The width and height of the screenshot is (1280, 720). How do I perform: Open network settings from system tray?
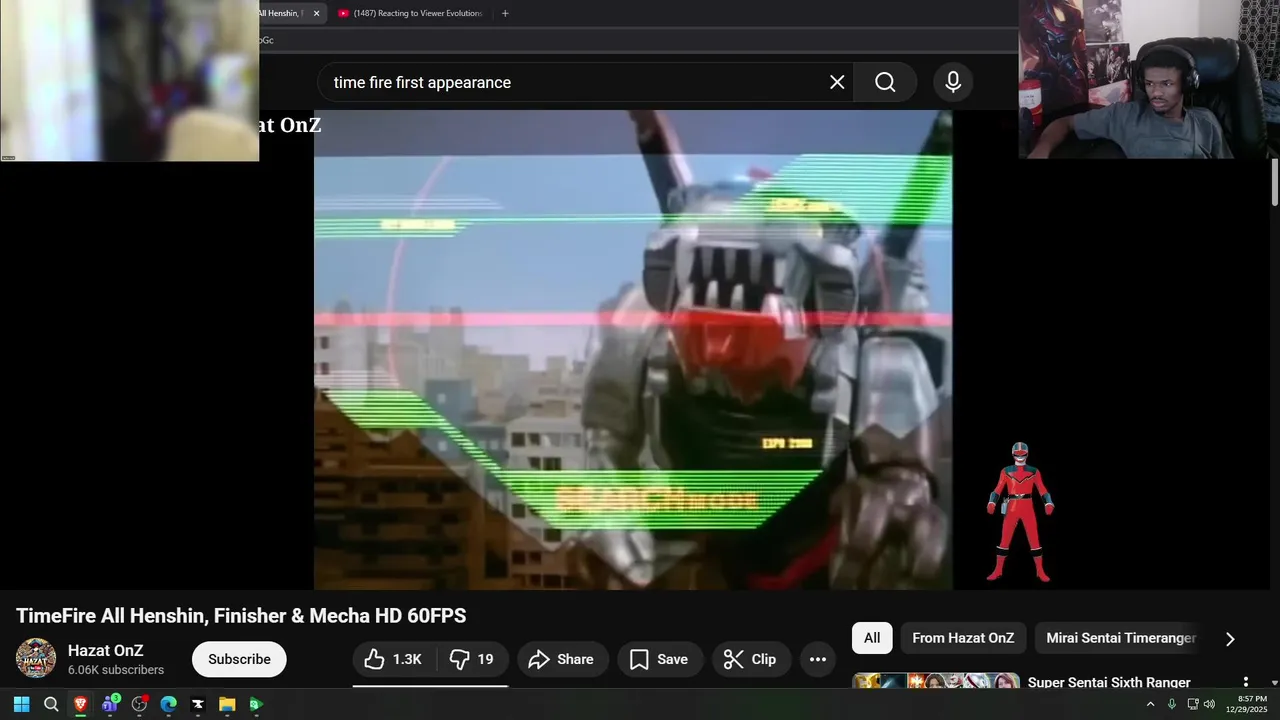[1193, 704]
